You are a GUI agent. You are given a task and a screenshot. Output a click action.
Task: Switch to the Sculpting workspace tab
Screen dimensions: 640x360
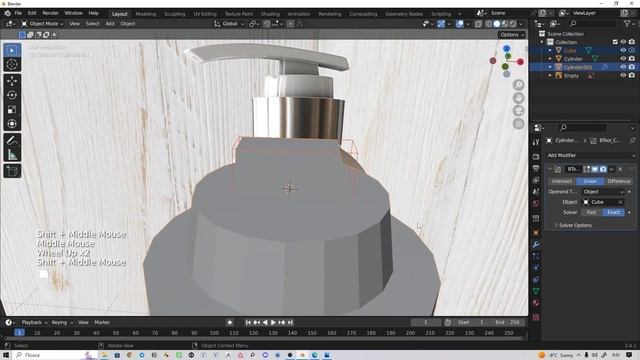(x=175, y=14)
